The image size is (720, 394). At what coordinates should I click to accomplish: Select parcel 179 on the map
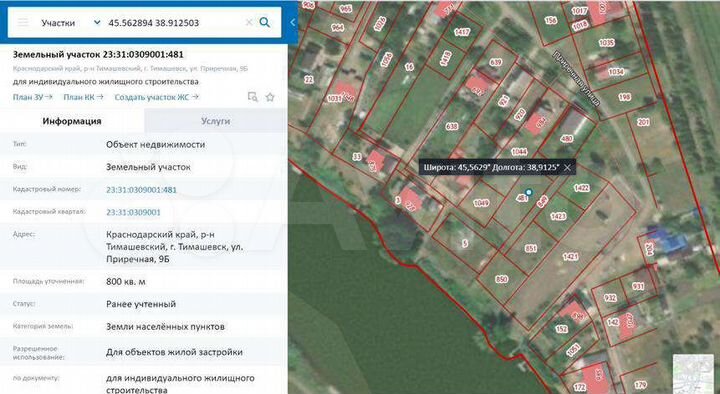[641, 385]
